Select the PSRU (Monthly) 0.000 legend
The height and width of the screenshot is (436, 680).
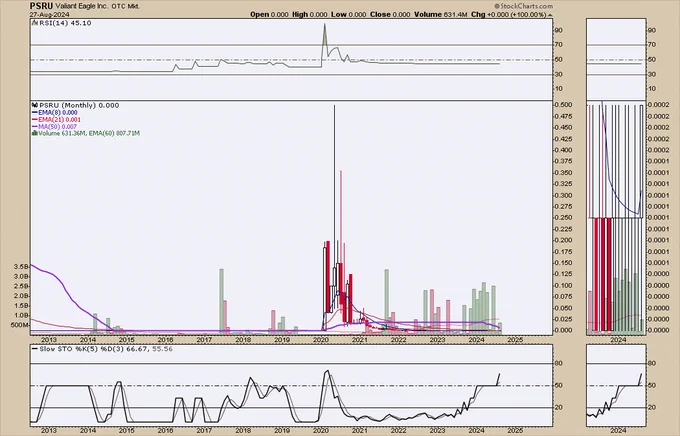79,105
